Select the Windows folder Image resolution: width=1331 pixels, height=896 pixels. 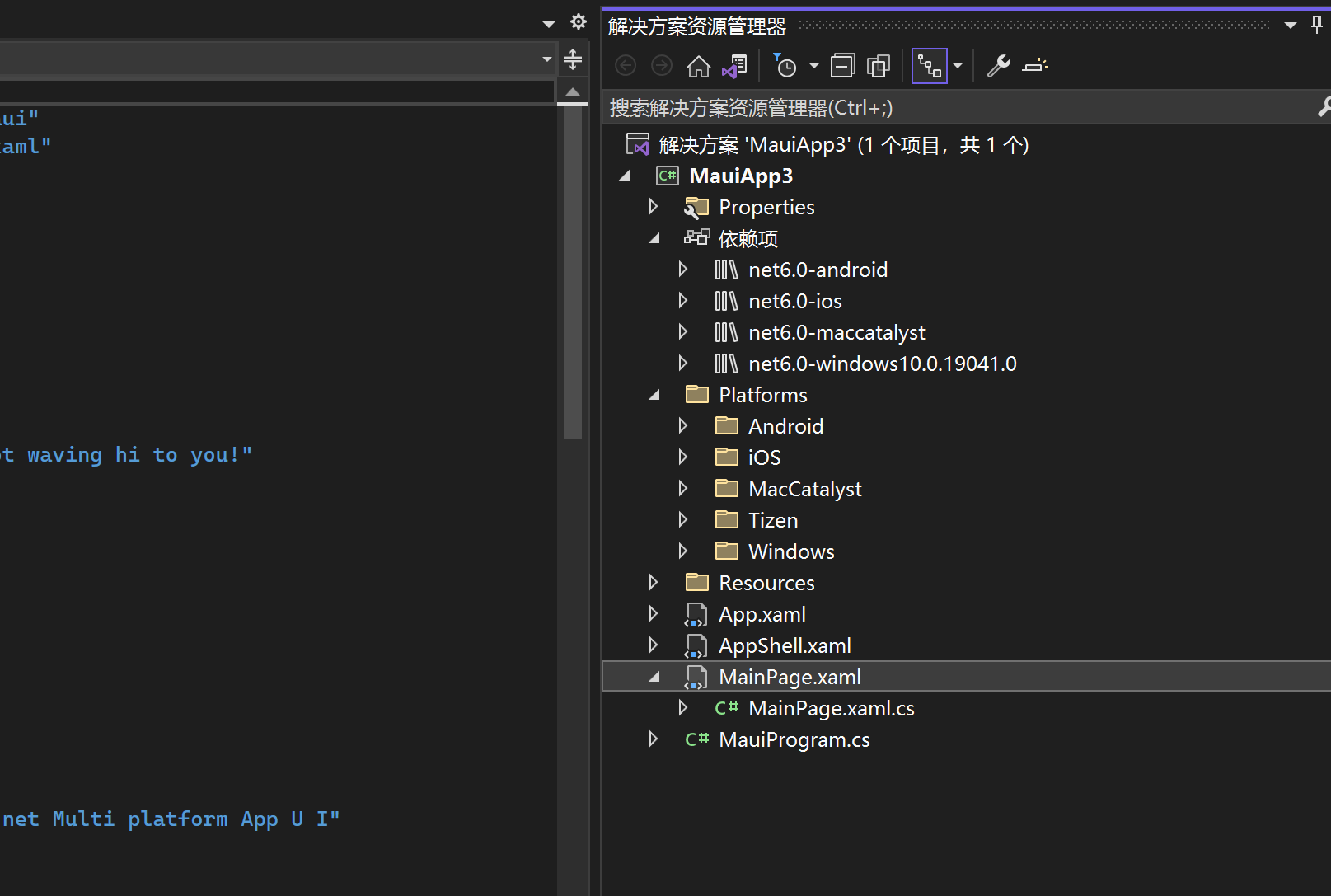click(x=791, y=551)
